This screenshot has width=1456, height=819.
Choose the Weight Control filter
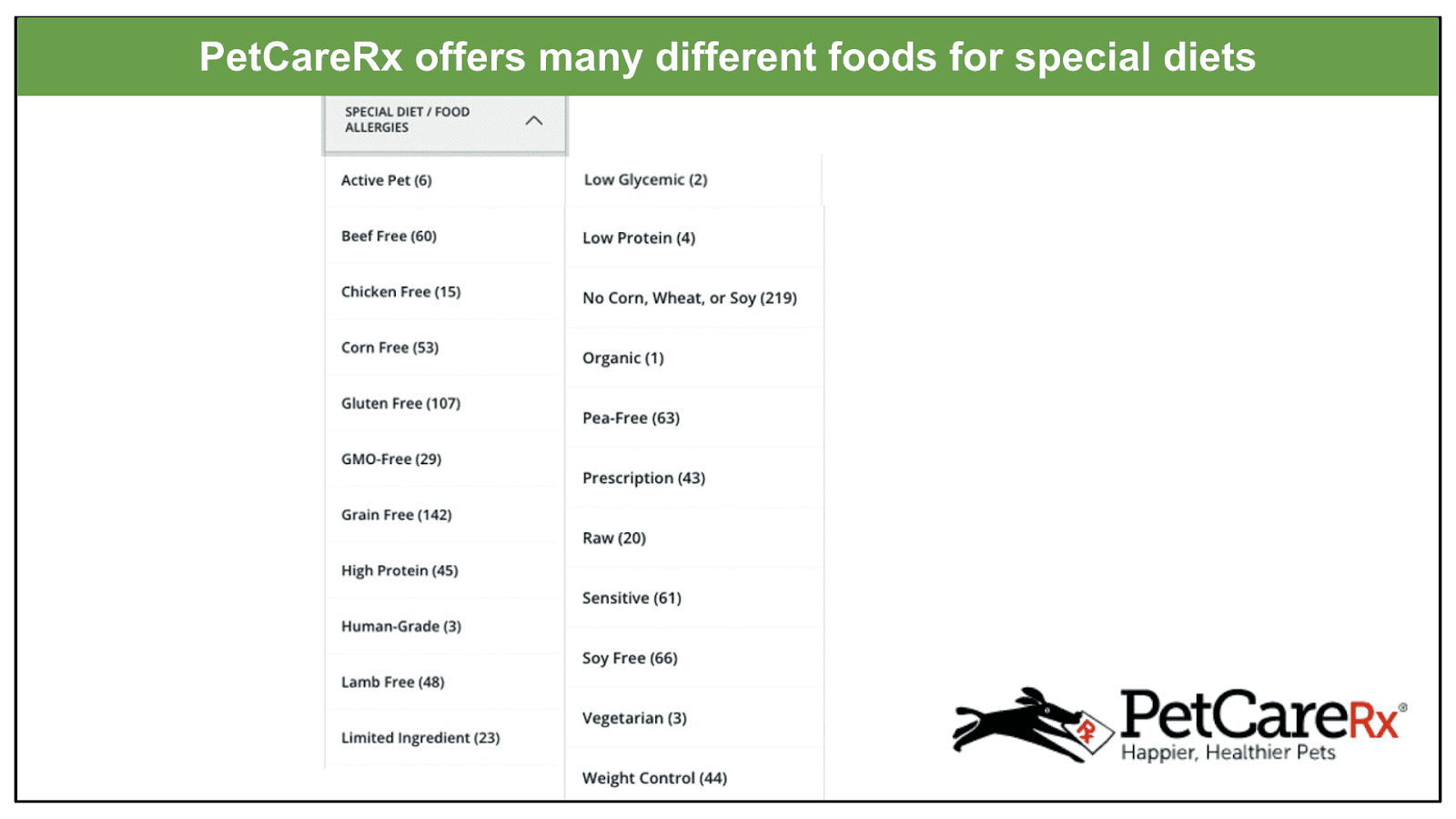pos(654,777)
